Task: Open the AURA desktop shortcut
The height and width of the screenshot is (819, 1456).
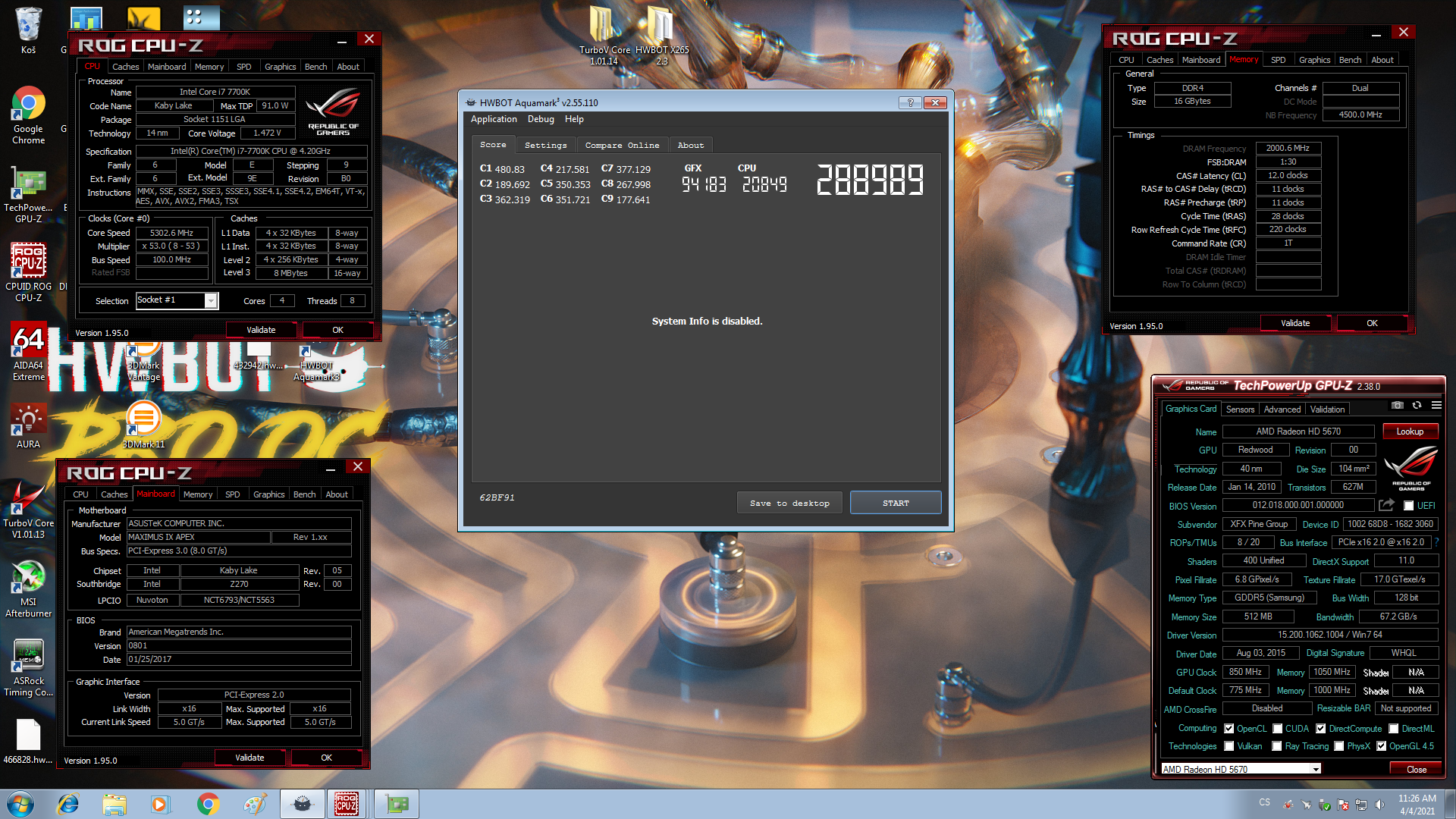Action: (28, 426)
